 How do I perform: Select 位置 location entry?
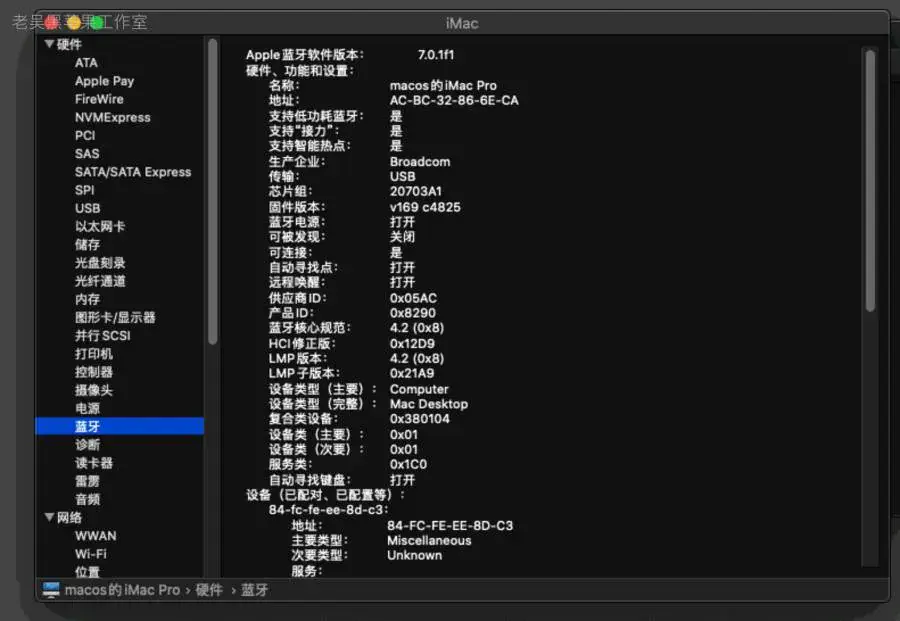tap(87, 572)
